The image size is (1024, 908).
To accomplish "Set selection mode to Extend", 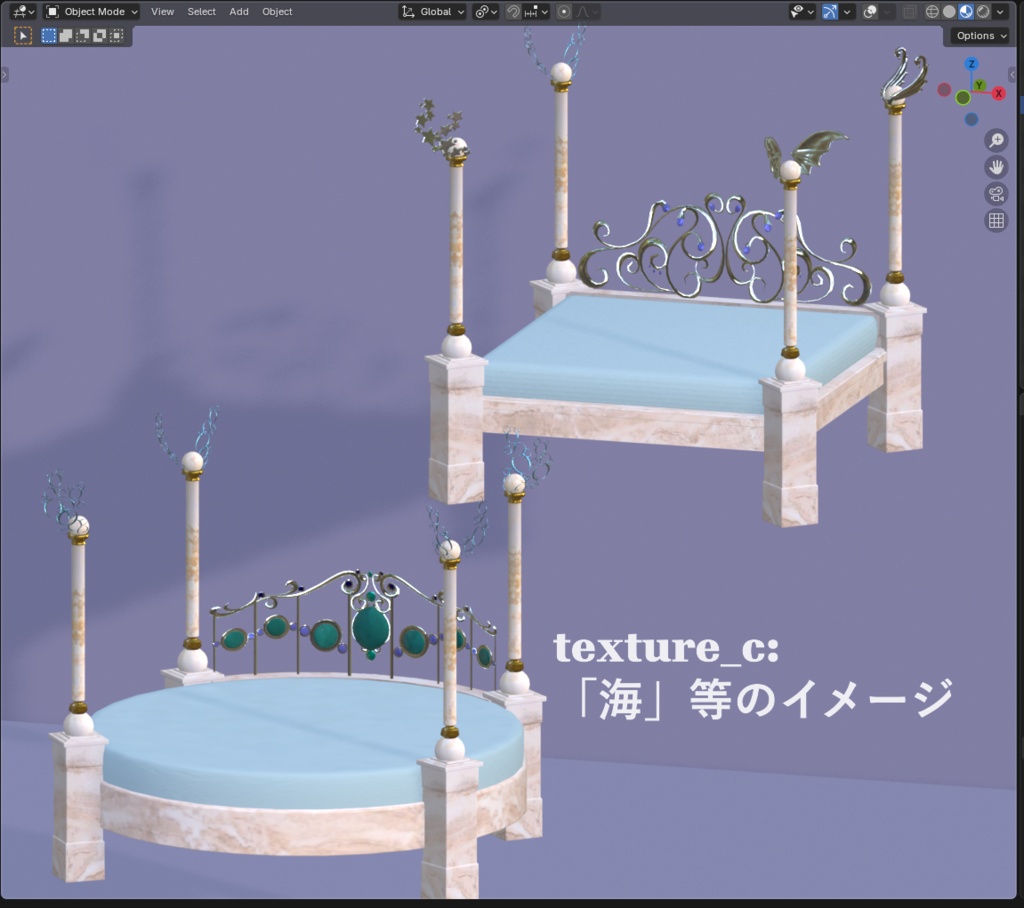I will (x=64, y=35).
